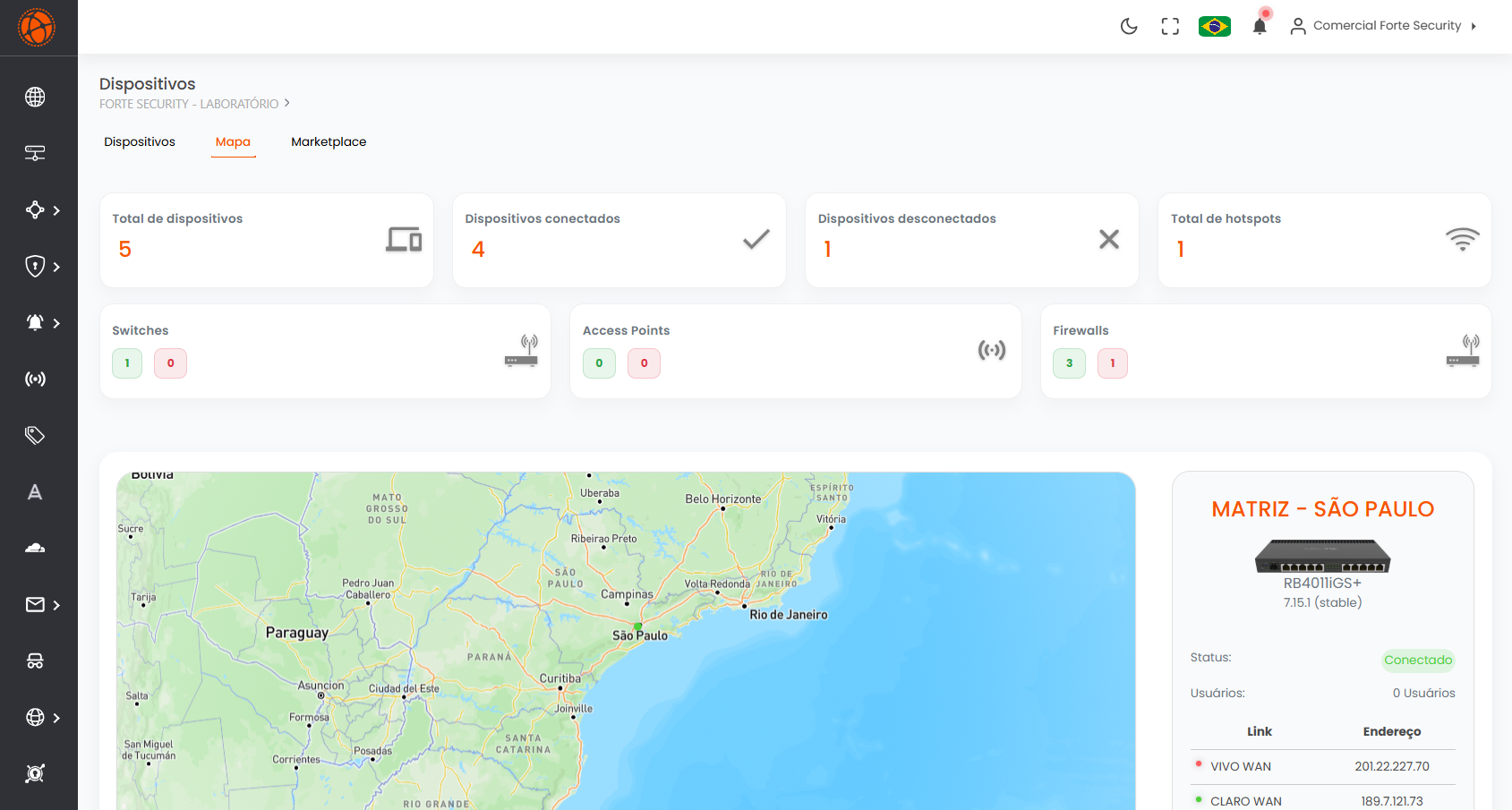Viewport: 1512px width, 810px height.
Task: Select the tags icon in the sidebar
Action: click(x=35, y=435)
